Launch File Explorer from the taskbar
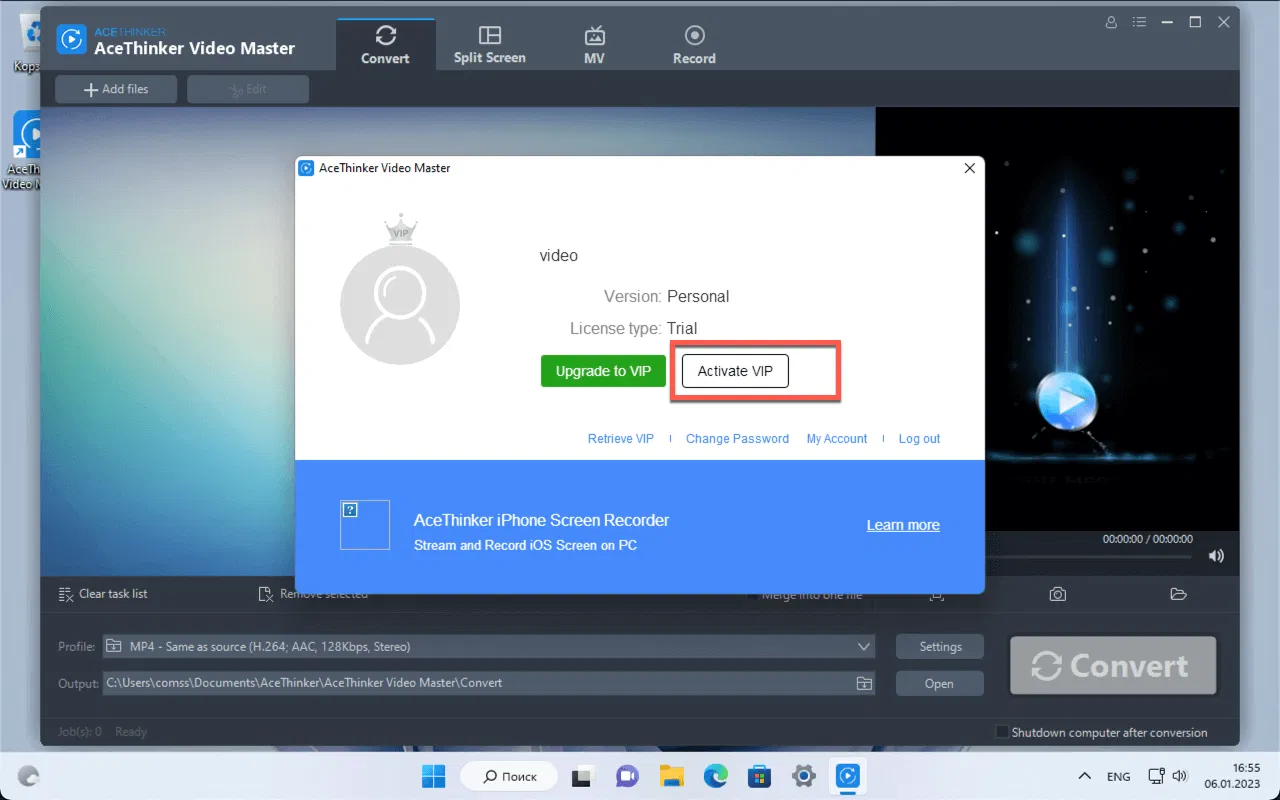This screenshot has height=800, width=1280. click(x=671, y=776)
